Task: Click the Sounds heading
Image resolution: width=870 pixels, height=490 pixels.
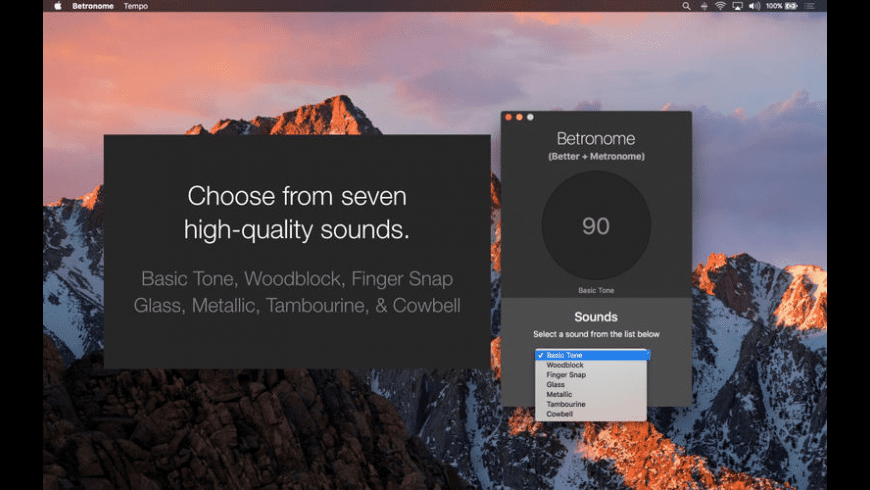Action: tap(596, 317)
